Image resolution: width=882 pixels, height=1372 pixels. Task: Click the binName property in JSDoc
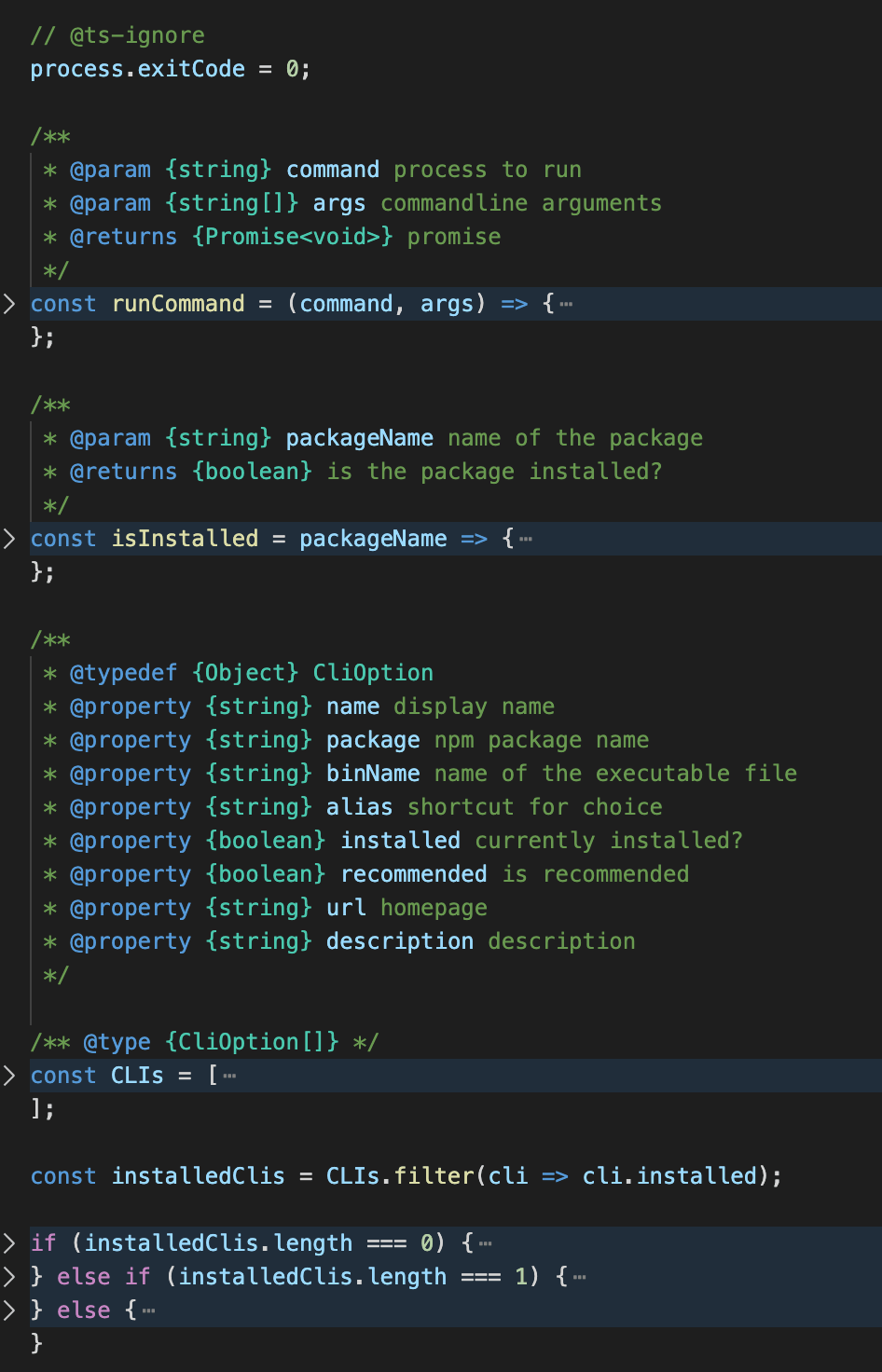(373, 774)
